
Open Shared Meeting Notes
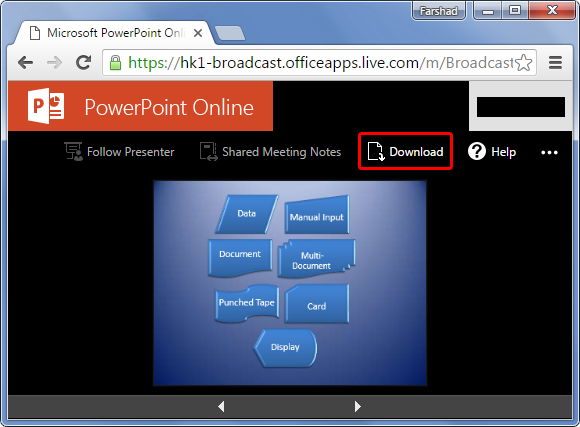click(x=270, y=152)
